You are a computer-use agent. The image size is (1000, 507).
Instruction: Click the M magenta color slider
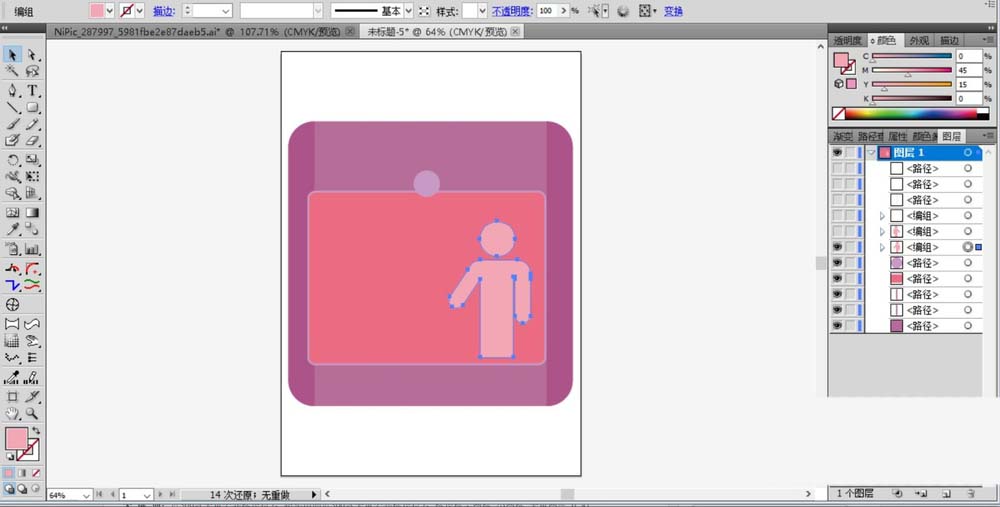(911, 70)
